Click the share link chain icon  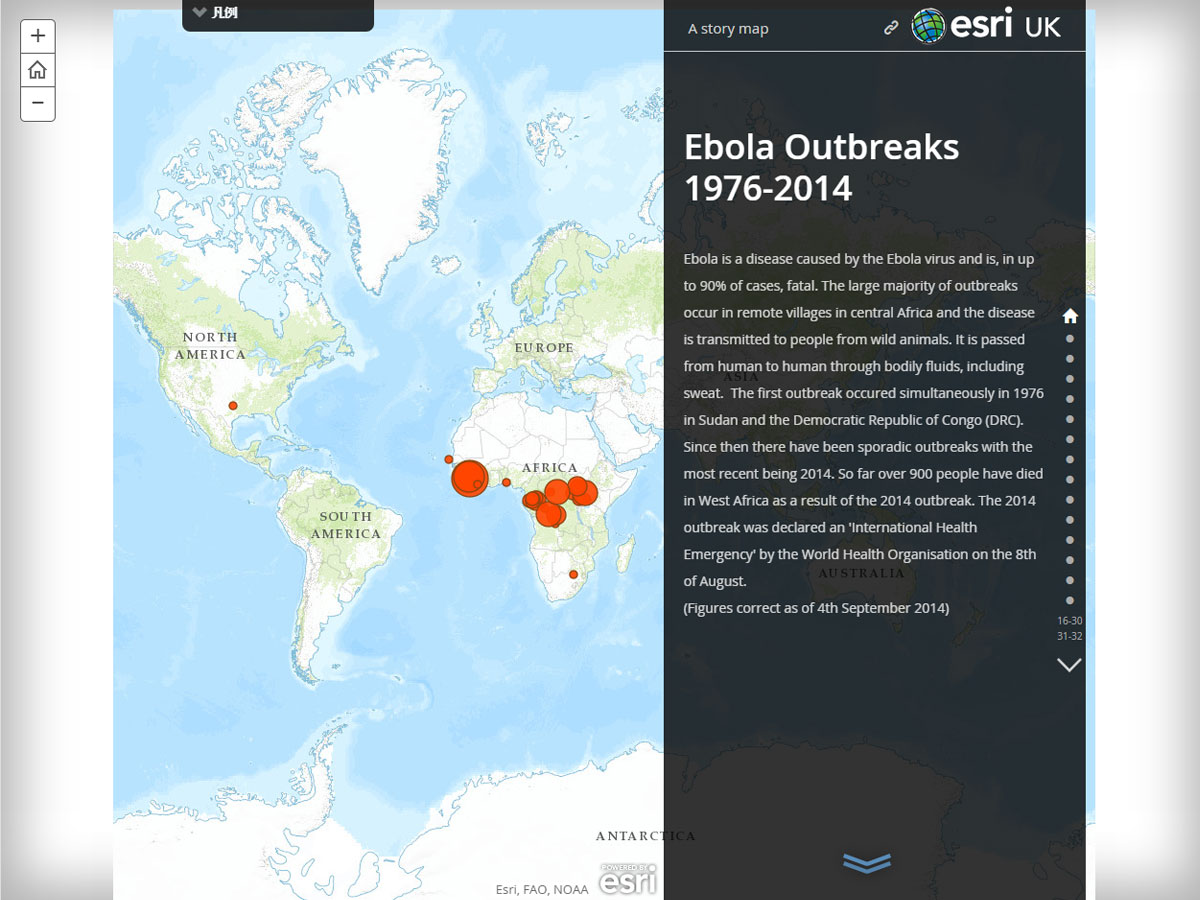point(891,28)
